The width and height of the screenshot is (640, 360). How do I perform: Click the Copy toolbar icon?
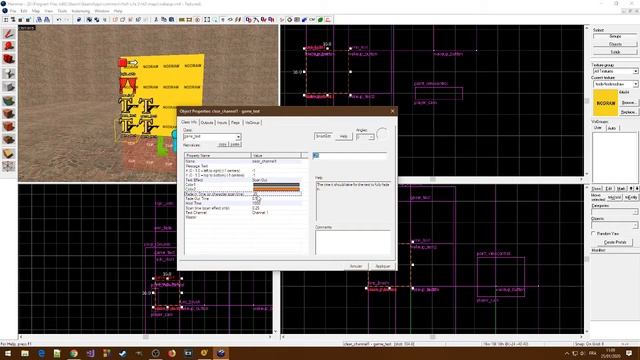(x=164, y=20)
